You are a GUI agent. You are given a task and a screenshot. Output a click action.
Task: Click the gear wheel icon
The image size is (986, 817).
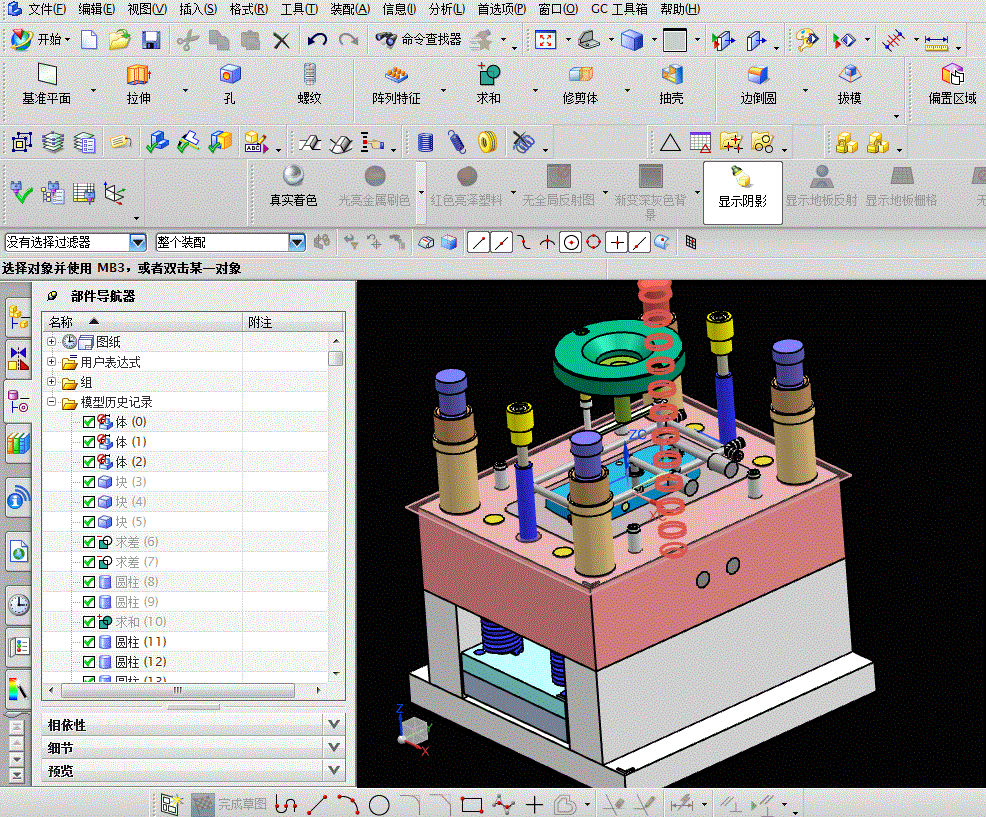pos(487,143)
